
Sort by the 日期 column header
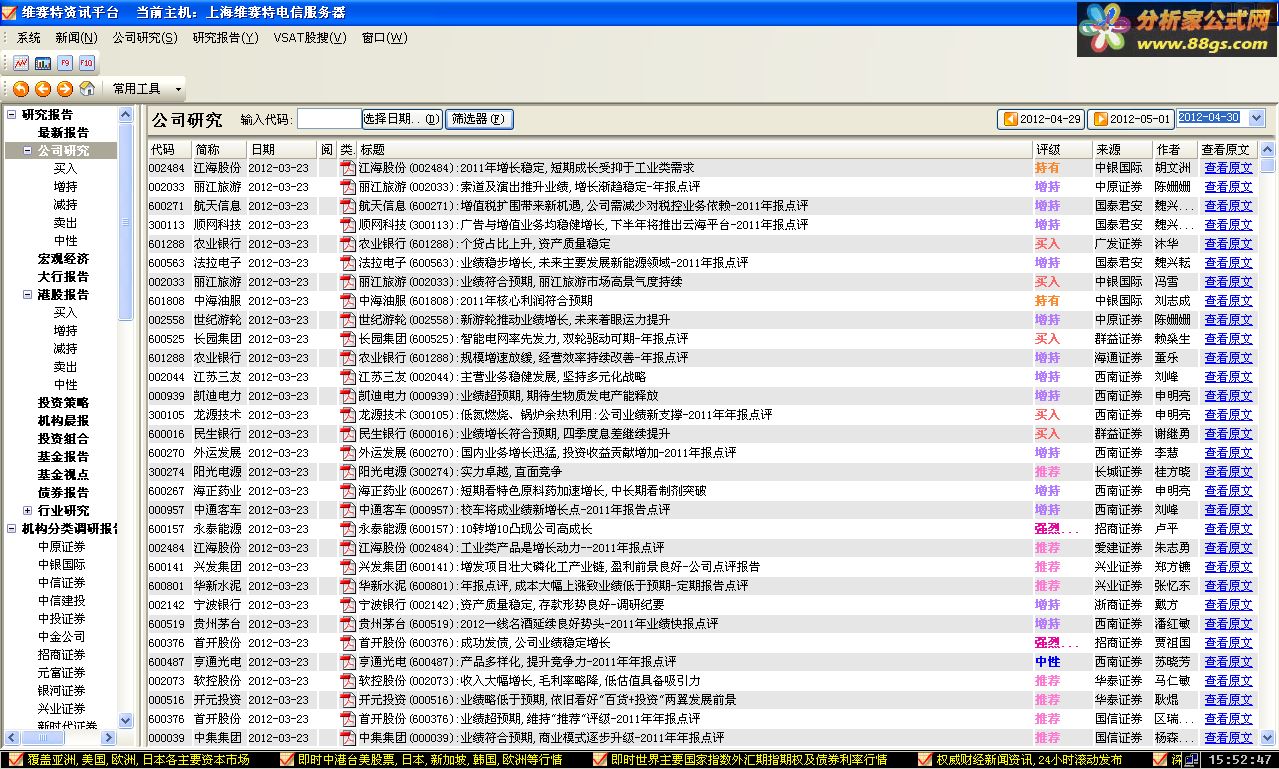(x=282, y=150)
